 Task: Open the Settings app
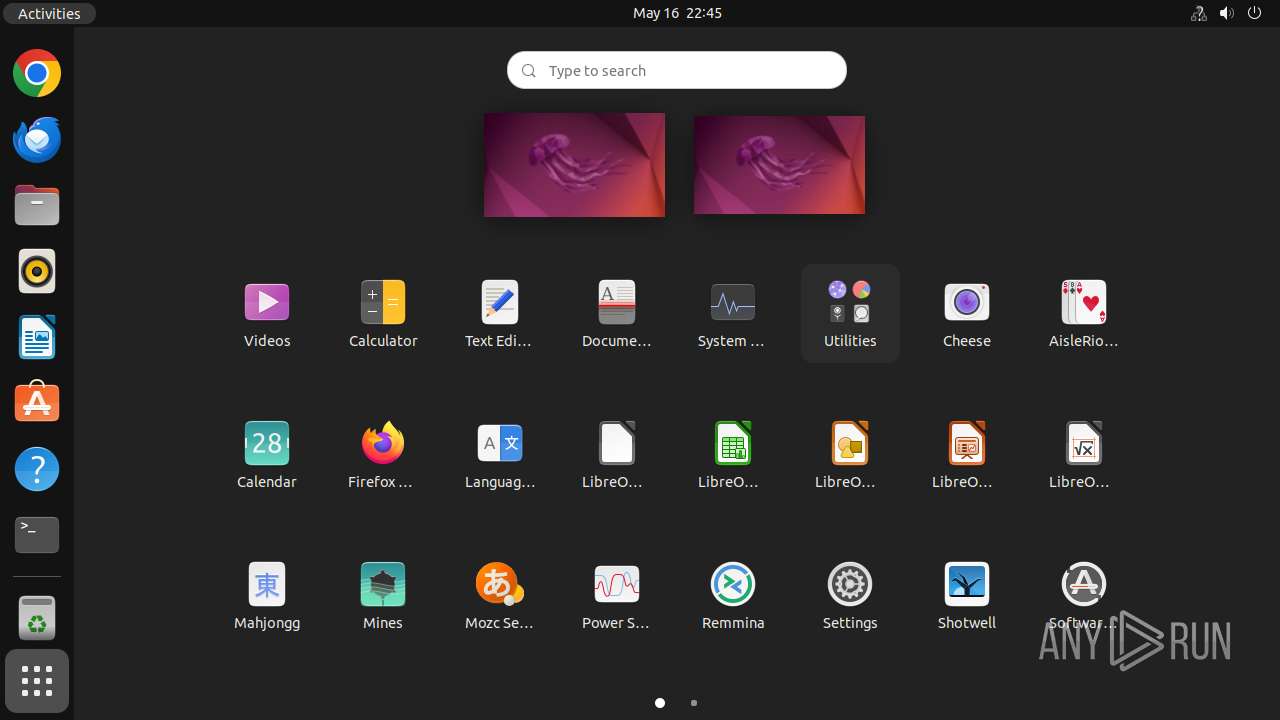[x=850, y=595]
